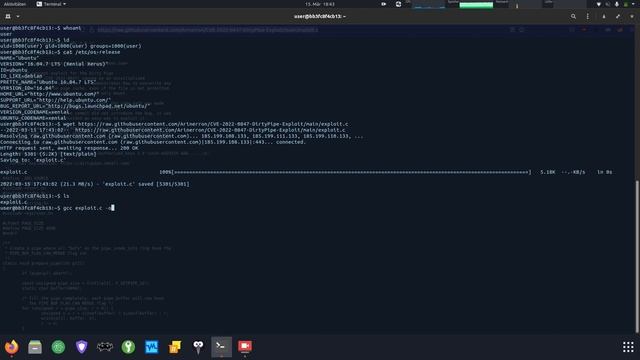
Task: Open the file archive manager in the dock
Action: coord(35,347)
